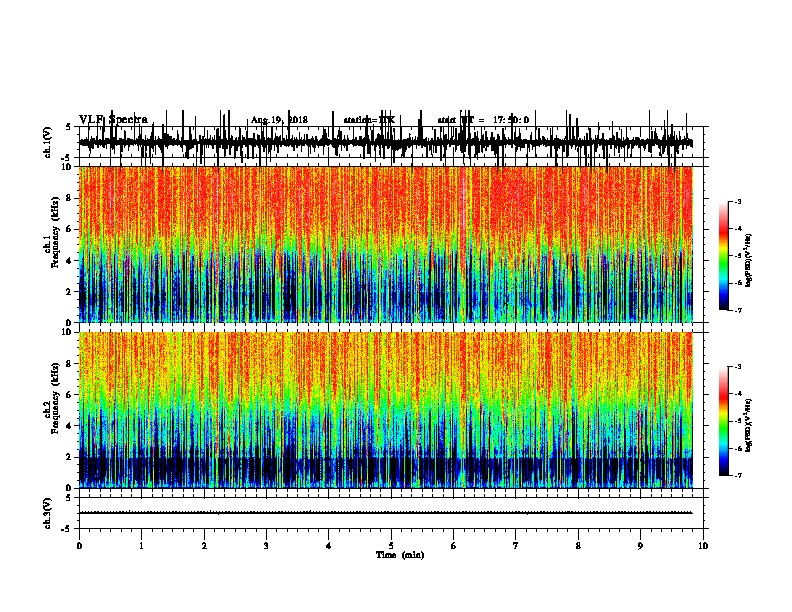
Task: Click the '6' kHz tick of ch.2 spectrogram
Action: coord(68,395)
